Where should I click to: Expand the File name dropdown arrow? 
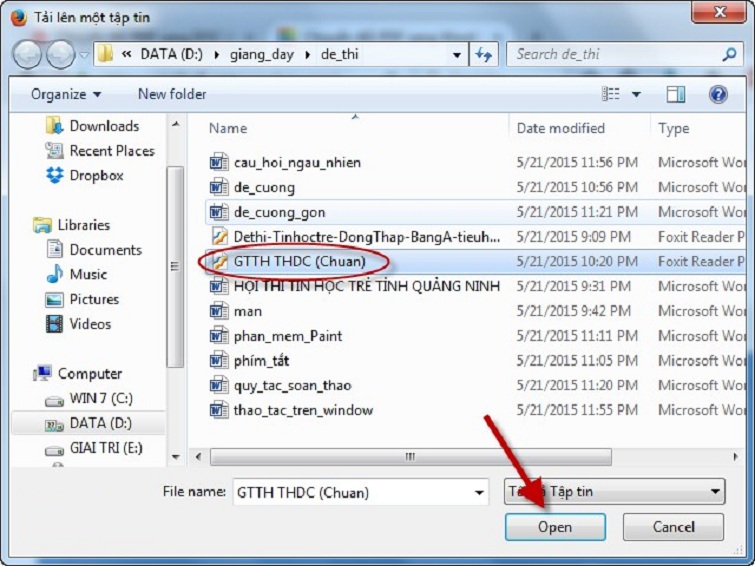click(479, 492)
